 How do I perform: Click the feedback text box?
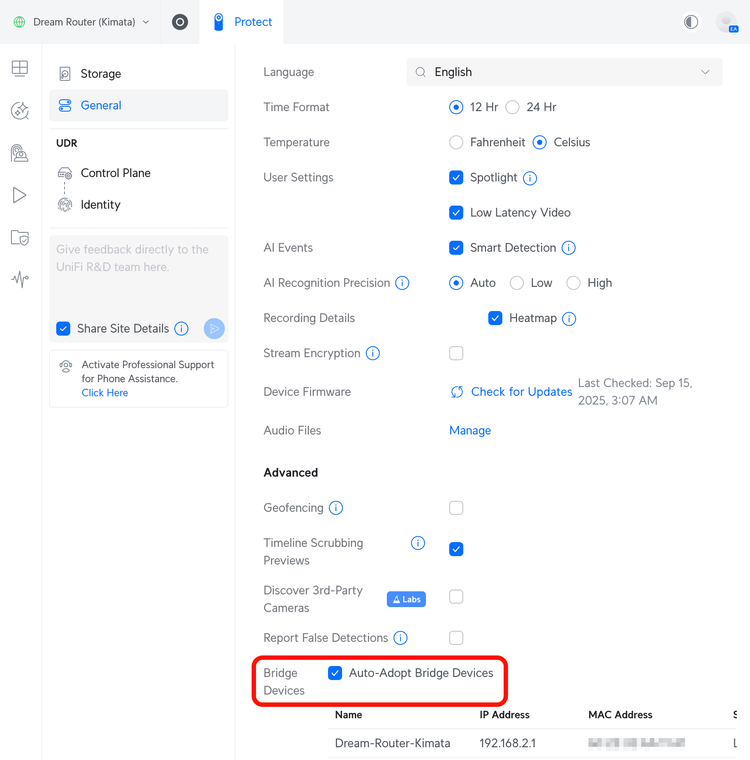(x=139, y=276)
